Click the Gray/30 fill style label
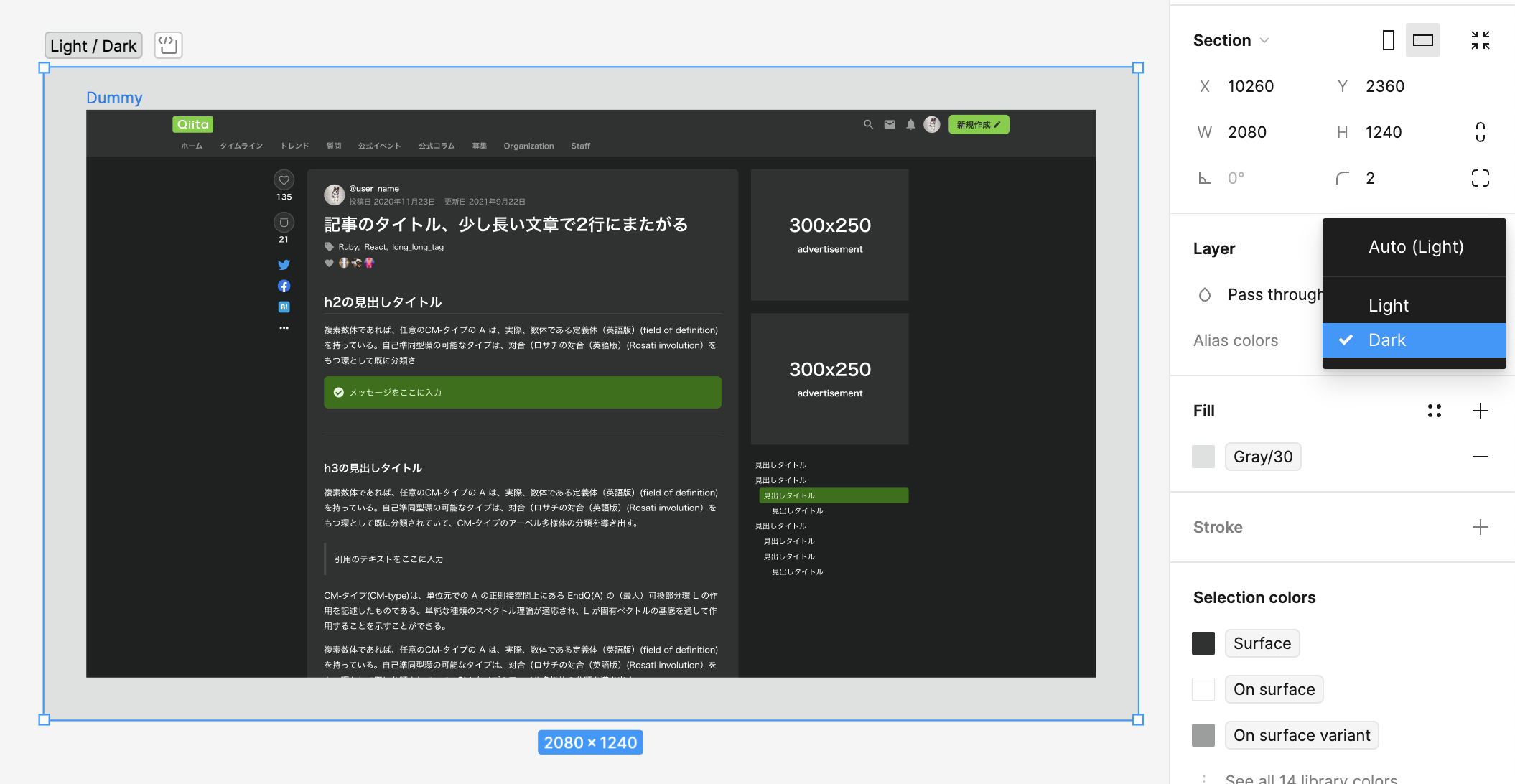1515x784 pixels. [1262, 457]
